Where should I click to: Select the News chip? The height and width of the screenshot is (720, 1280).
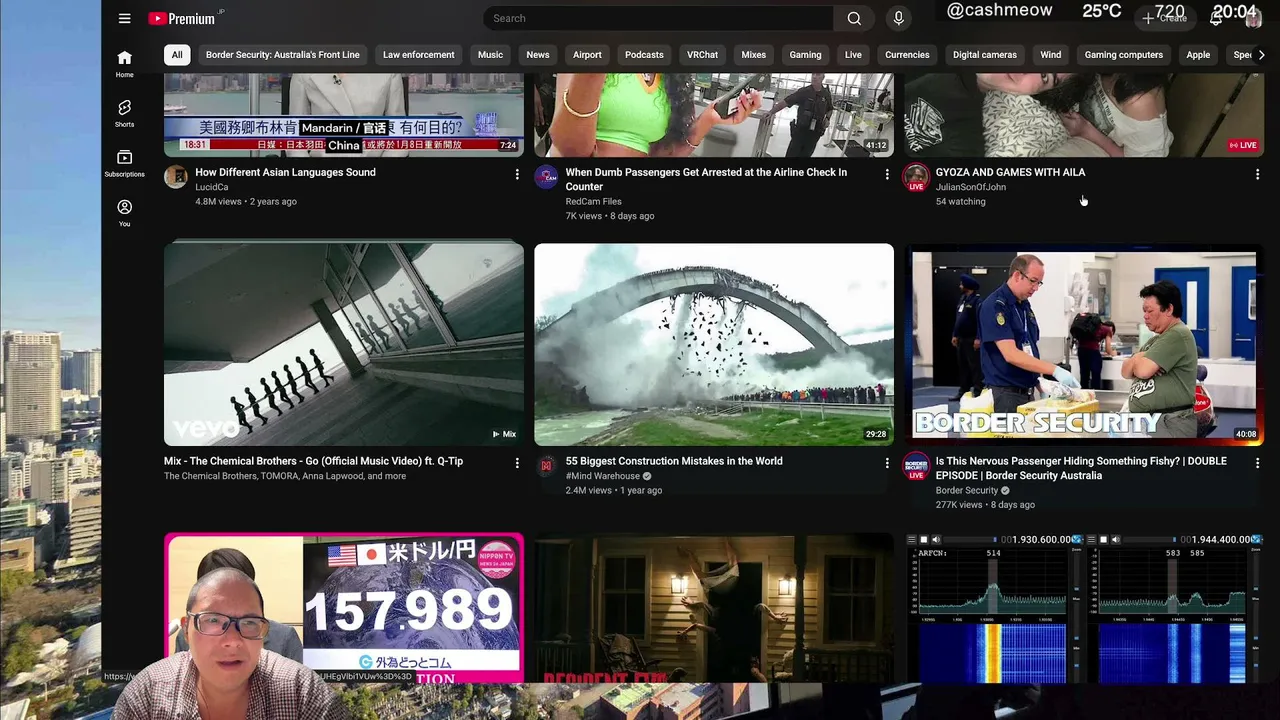point(538,55)
